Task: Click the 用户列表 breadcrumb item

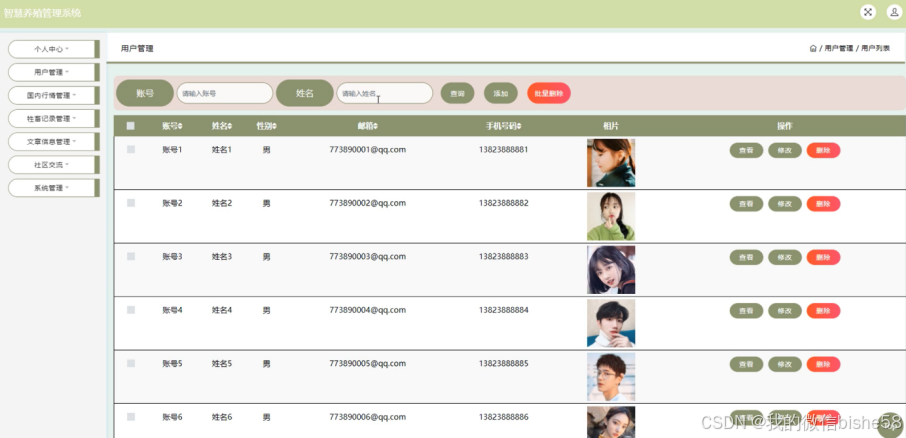Action: 875,49
